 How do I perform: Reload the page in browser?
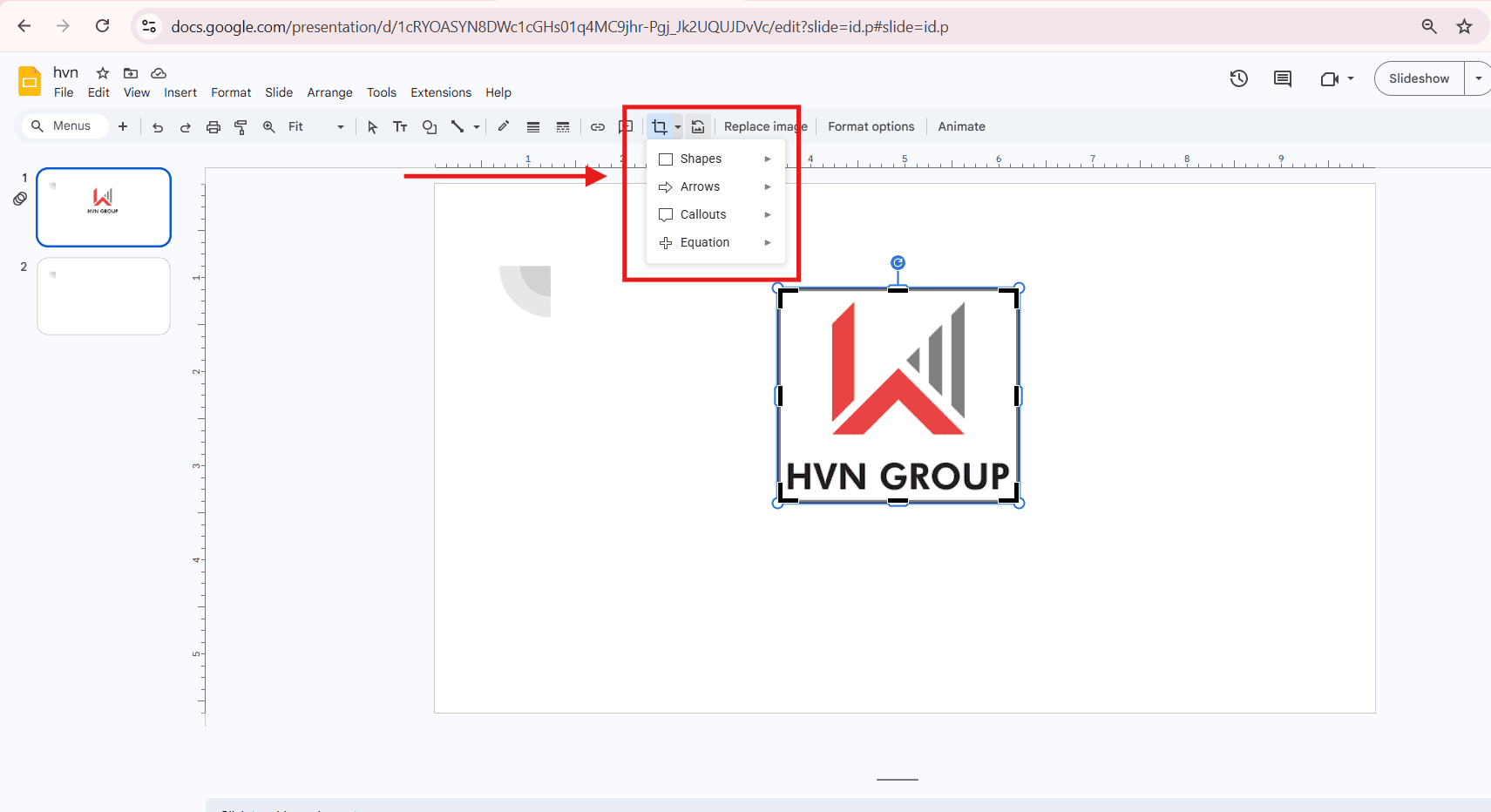point(102,26)
